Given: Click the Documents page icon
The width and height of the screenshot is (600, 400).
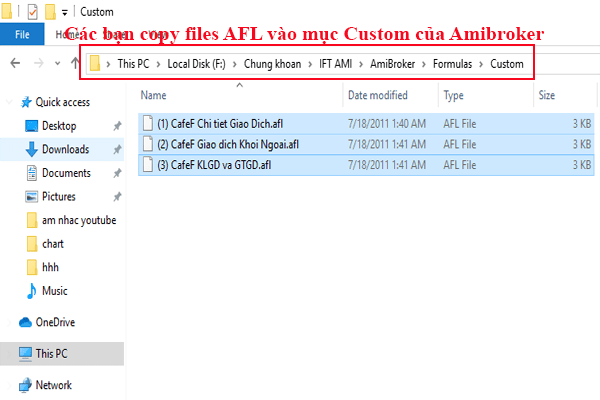Looking at the screenshot, I should 32,173.
